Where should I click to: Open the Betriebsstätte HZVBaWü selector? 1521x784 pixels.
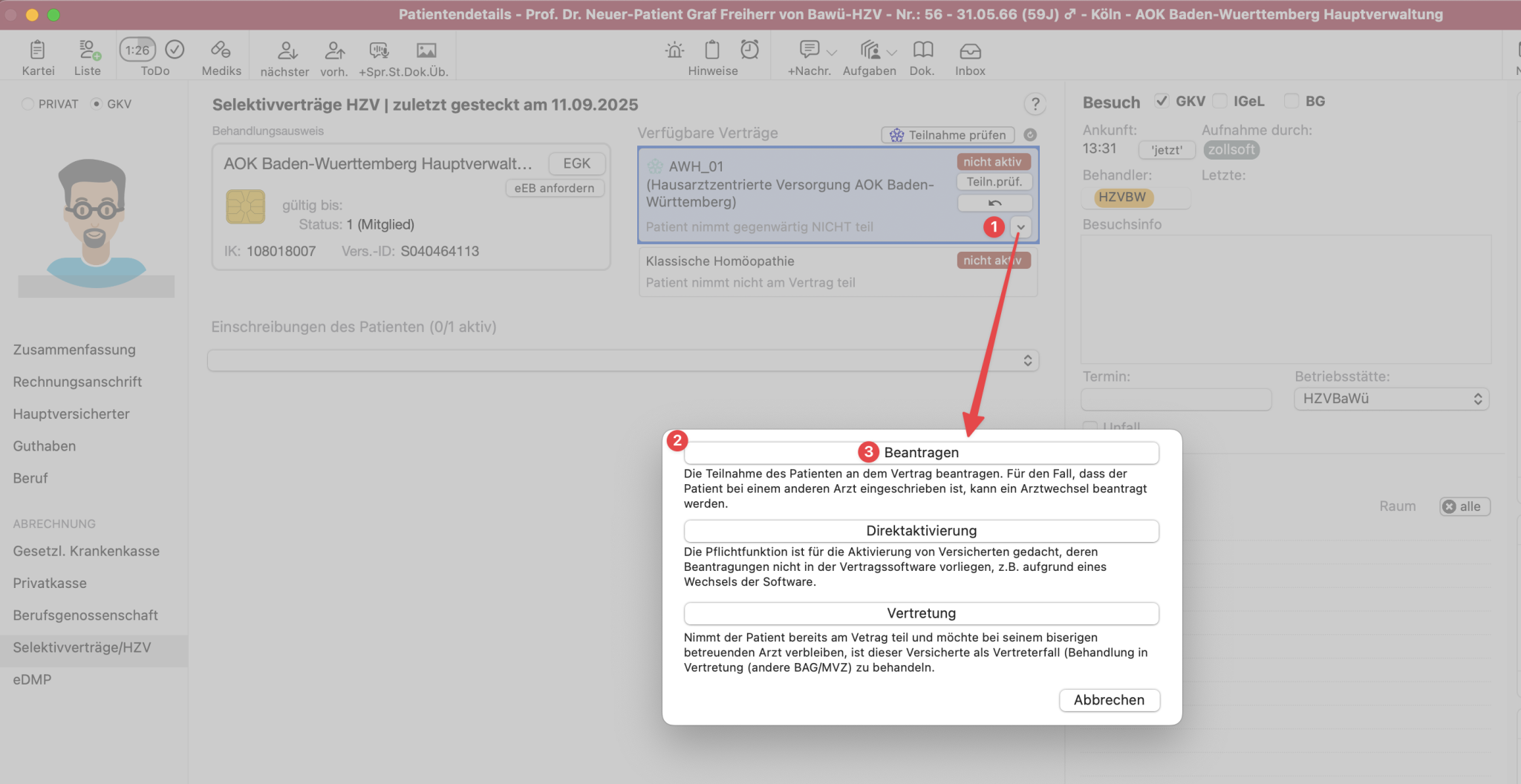coord(1391,399)
